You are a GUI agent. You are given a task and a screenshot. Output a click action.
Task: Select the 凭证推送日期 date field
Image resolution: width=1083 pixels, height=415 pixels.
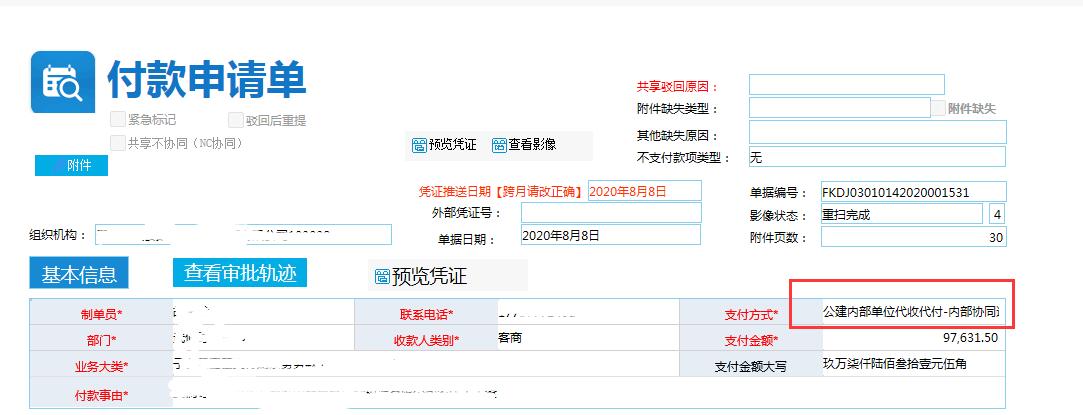(x=644, y=190)
